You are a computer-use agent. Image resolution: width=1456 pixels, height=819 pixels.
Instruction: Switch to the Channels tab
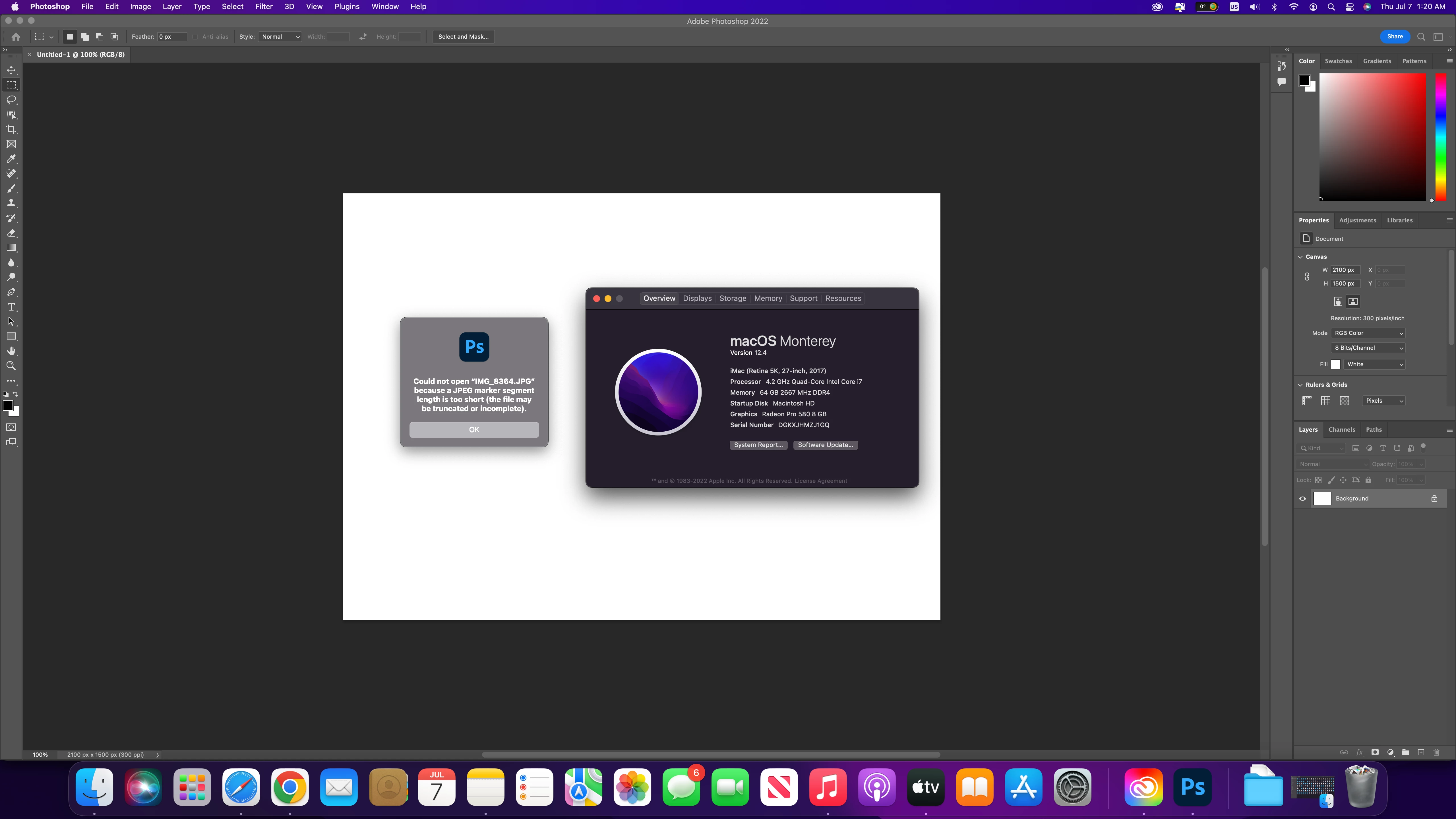click(x=1341, y=430)
